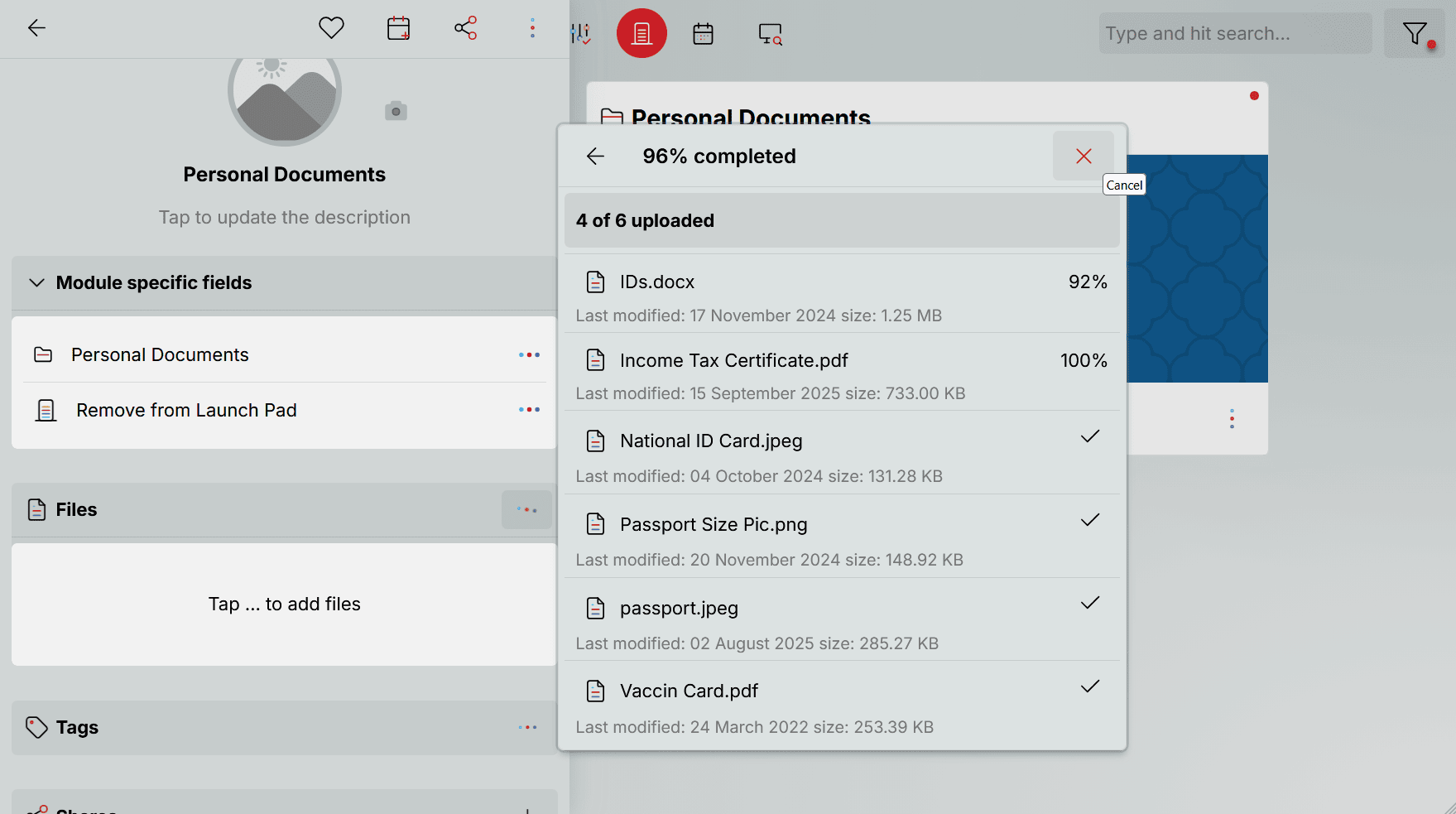Viewport: 1456px width, 814px height.
Task: Click the share icon at the top
Action: [x=466, y=27]
